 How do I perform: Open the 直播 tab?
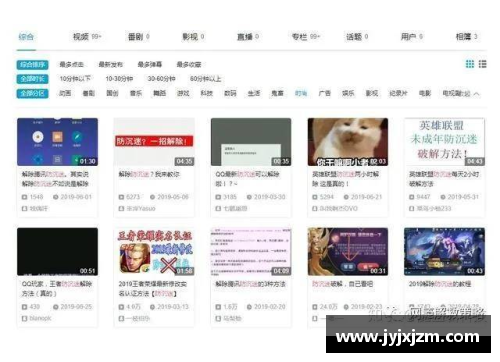(x=248, y=37)
